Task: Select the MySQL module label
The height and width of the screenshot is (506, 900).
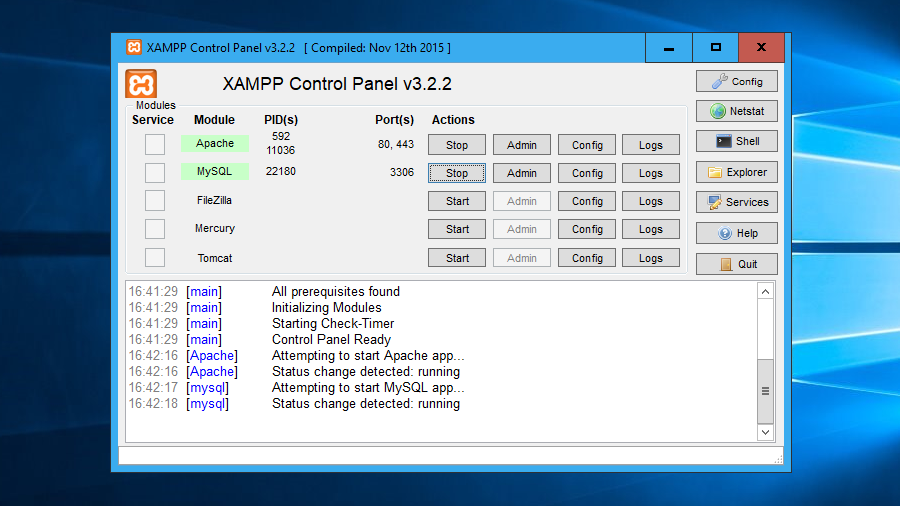Action: click(x=215, y=172)
